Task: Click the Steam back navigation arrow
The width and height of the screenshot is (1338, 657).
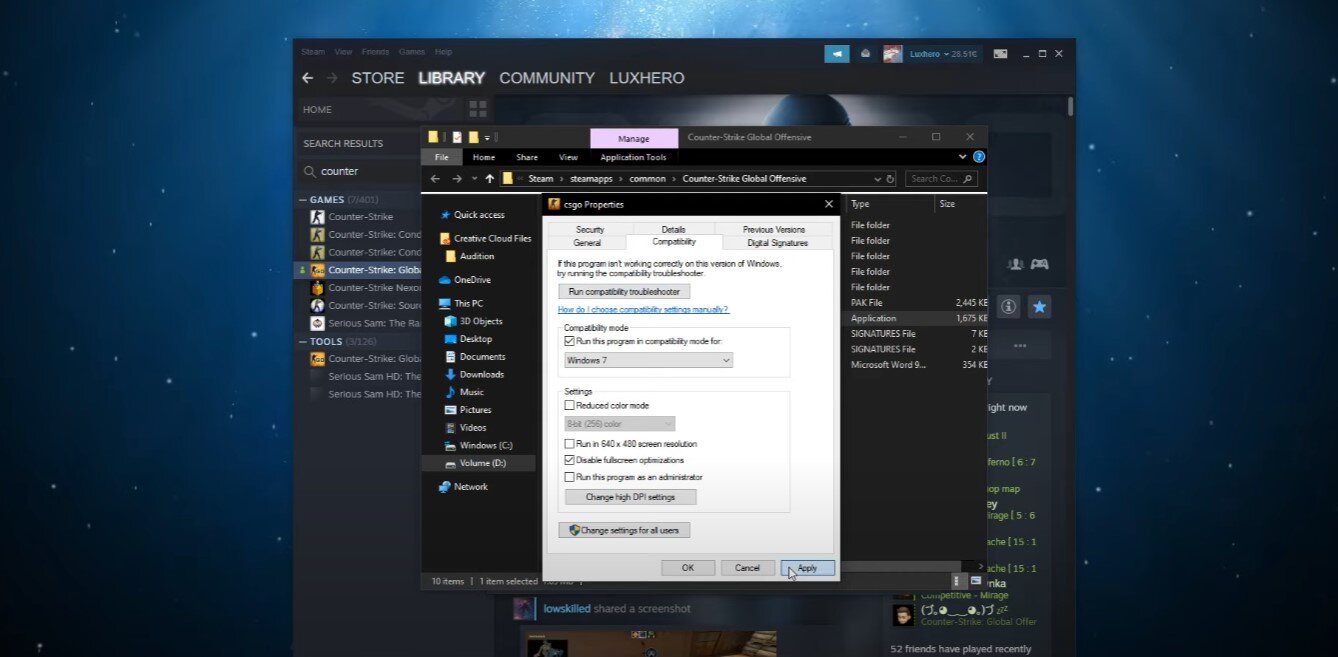Action: (x=308, y=78)
